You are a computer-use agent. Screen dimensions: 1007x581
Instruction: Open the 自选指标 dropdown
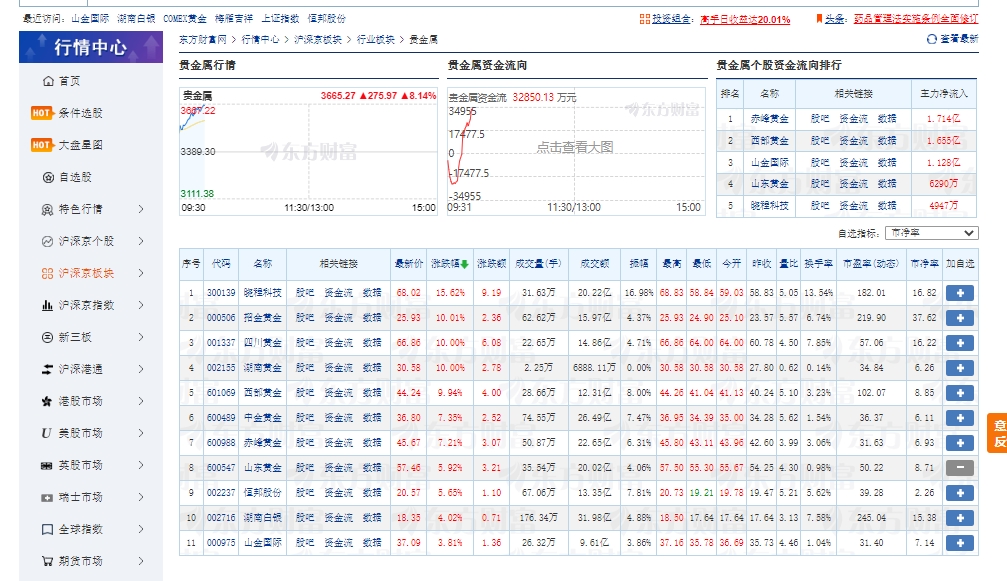tap(931, 233)
